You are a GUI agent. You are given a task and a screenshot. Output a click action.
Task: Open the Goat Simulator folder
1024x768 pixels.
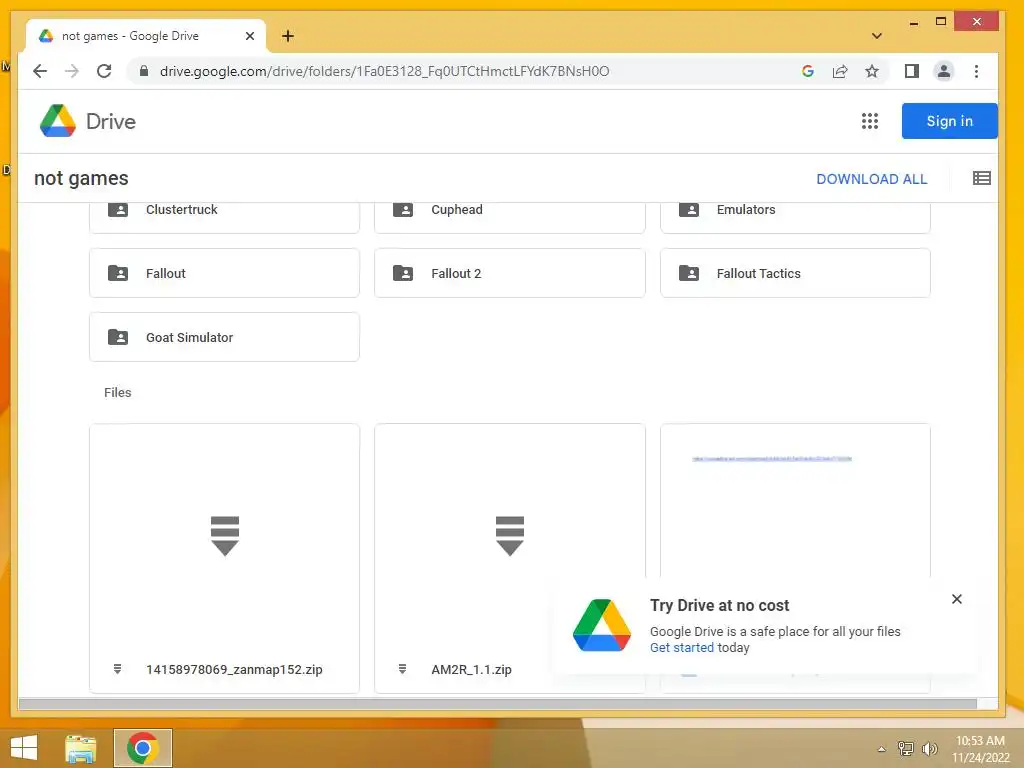point(224,337)
